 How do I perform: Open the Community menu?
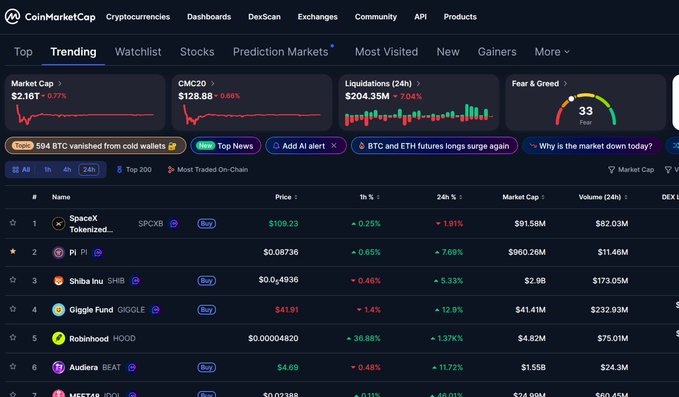[375, 17]
